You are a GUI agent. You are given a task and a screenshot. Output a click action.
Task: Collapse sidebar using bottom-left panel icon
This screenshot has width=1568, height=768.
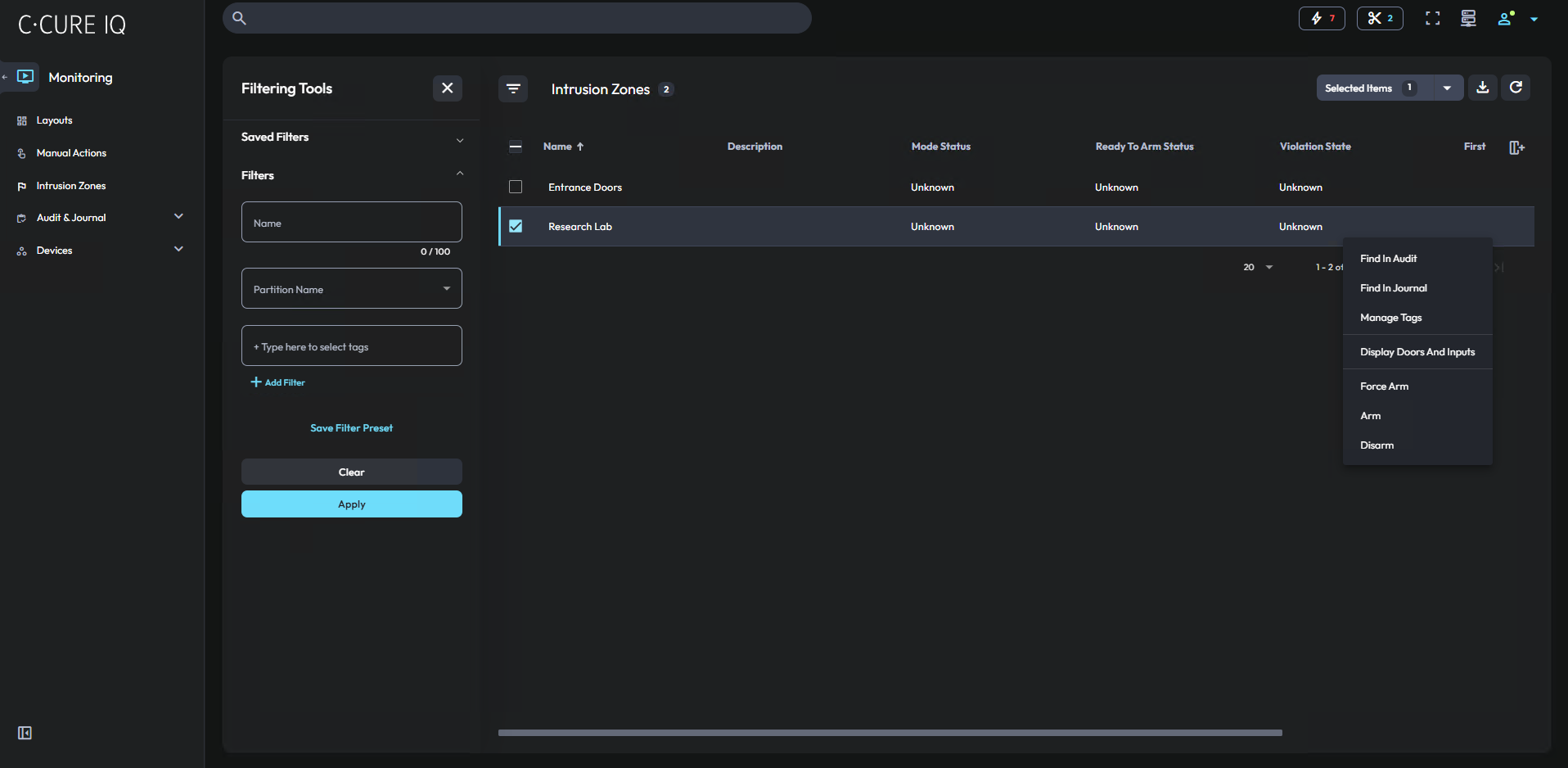pos(25,733)
